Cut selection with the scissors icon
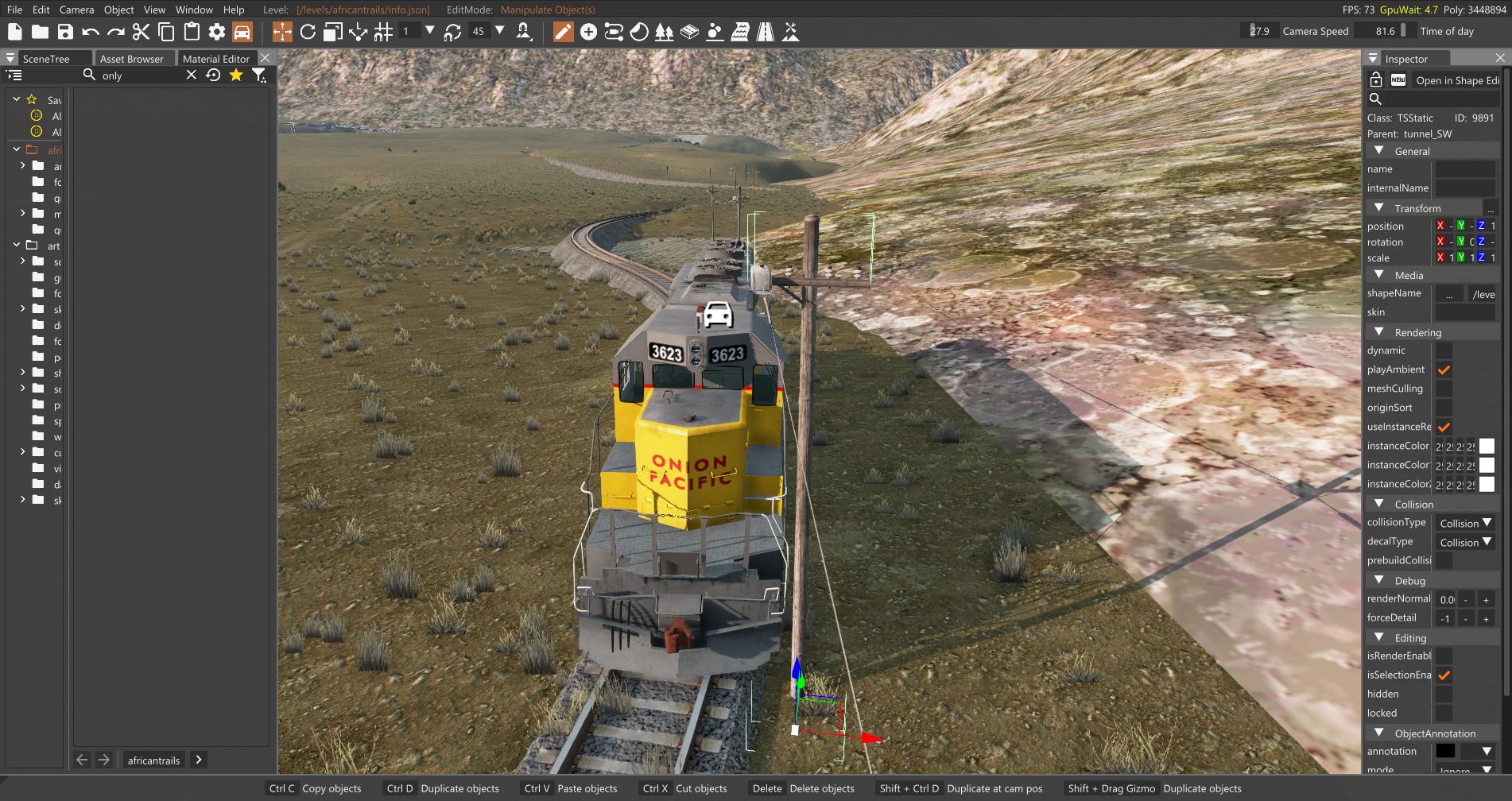The height and width of the screenshot is (801, 1512). [x=142, y=32]
